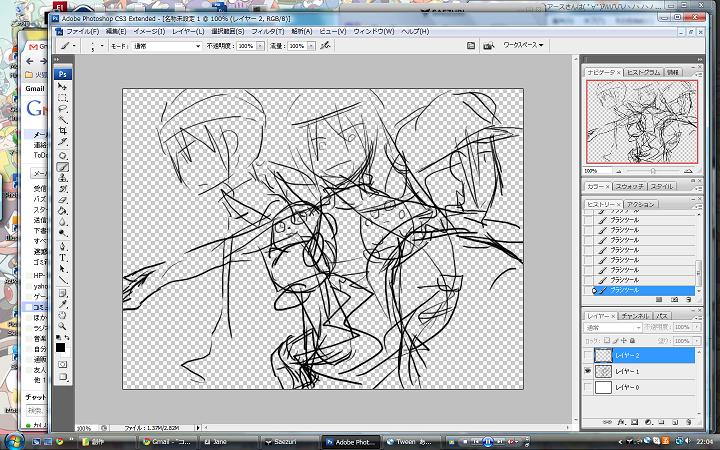Open the ファイル(F) menu
This screenshot has width=720, height=450.
point(83,32)
